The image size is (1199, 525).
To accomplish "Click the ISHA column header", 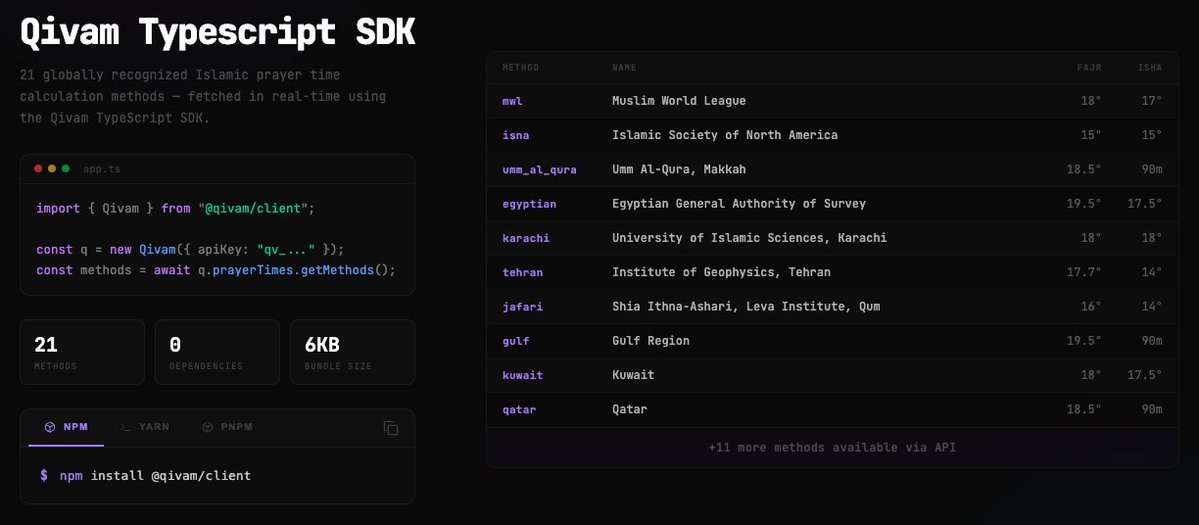I will [x=1149, y=67].
